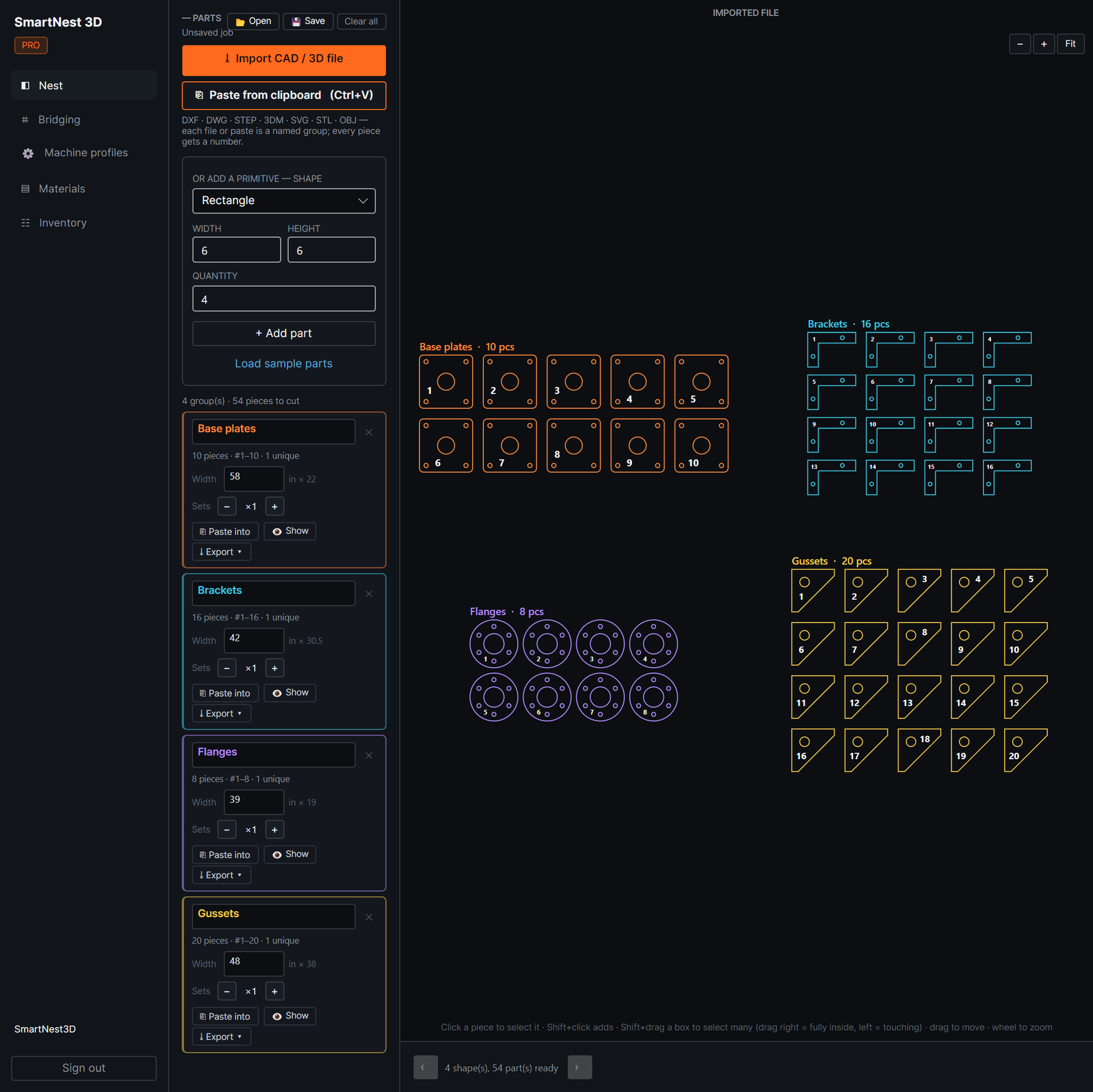Viewport: 1093px width, 1092px height.
Task: Delete the Gussets group
Action: pyautogui.click(x=369, y=917)
